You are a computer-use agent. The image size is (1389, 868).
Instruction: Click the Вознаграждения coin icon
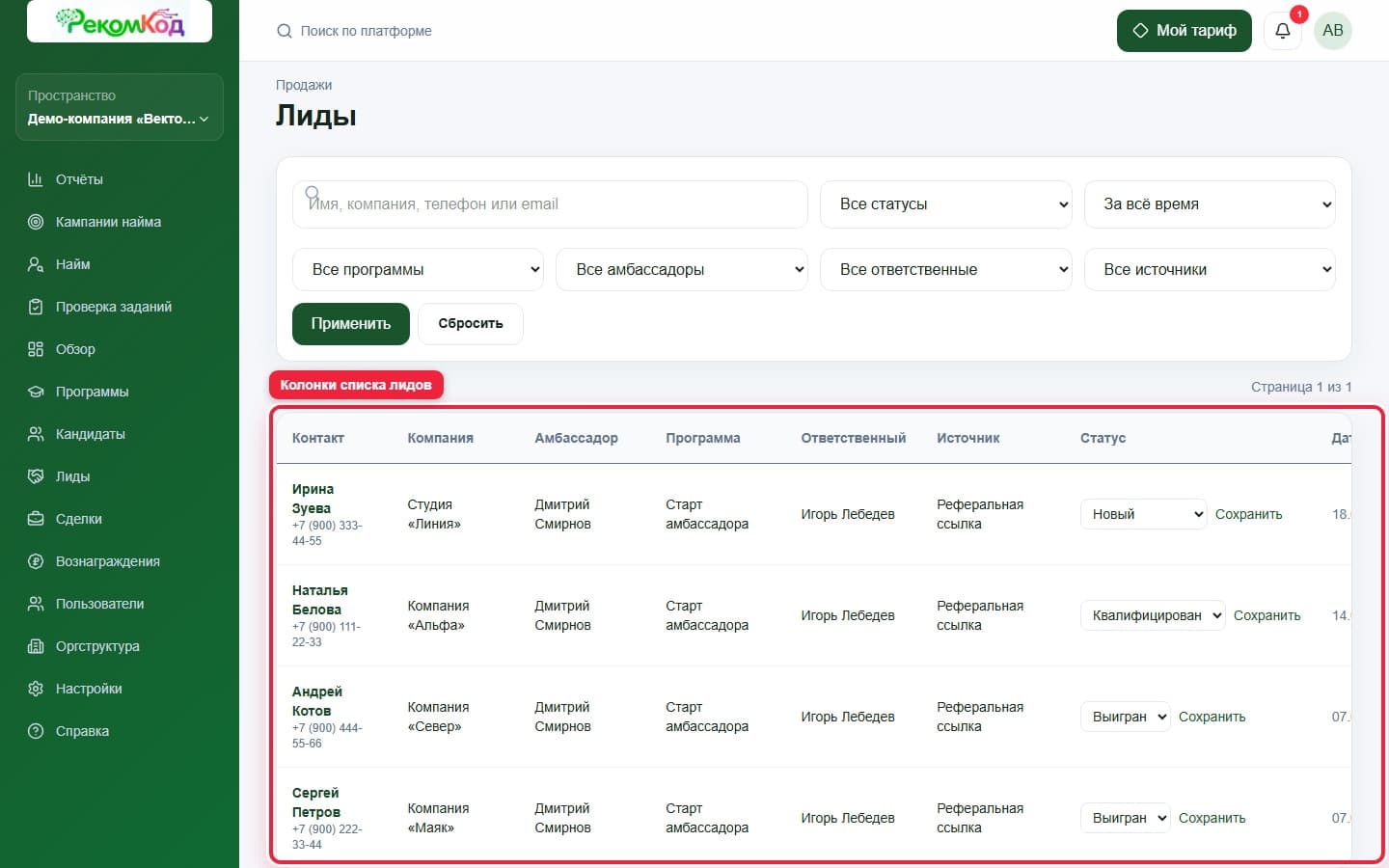pos(36,561)
